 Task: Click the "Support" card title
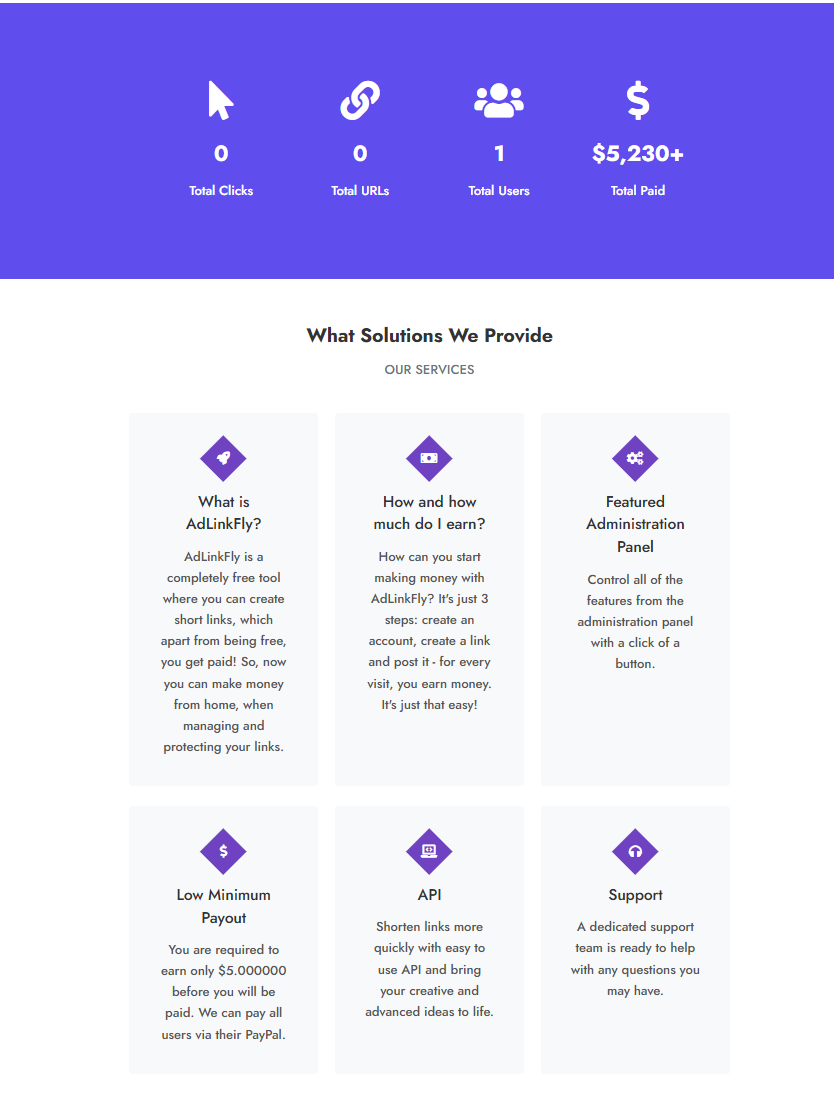click(635, 895)
